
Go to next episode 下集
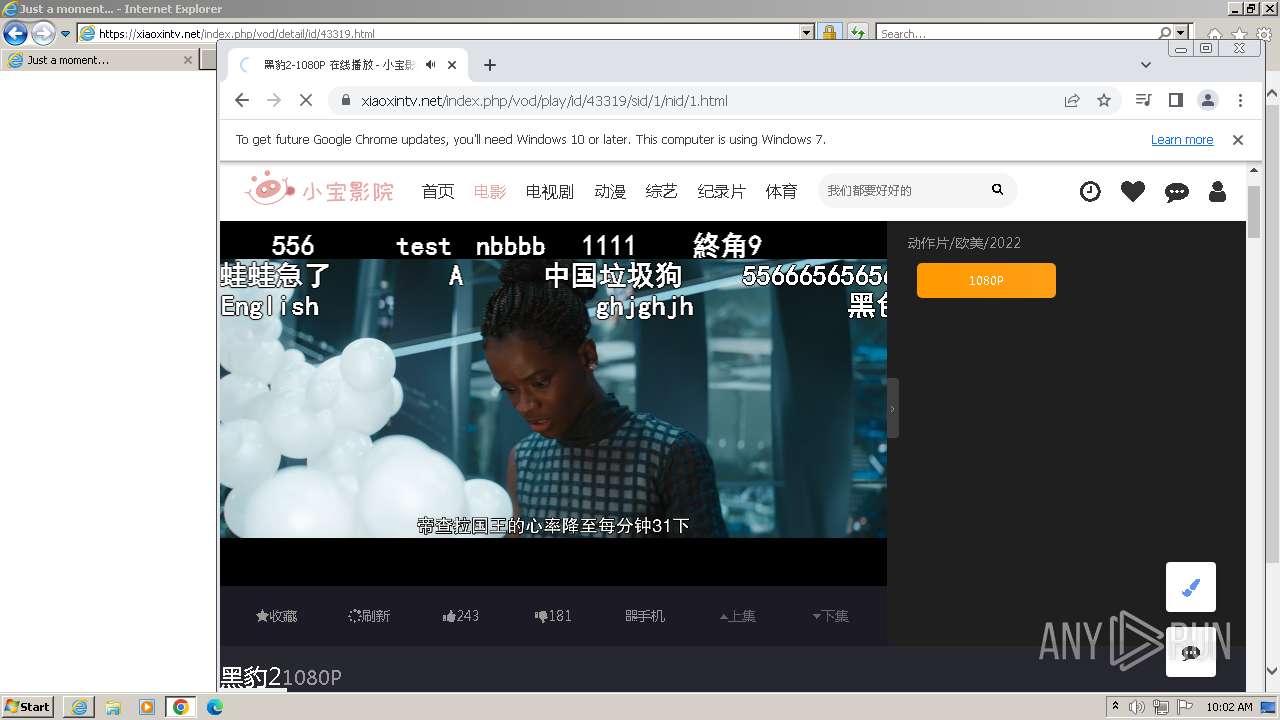point(830,616)
